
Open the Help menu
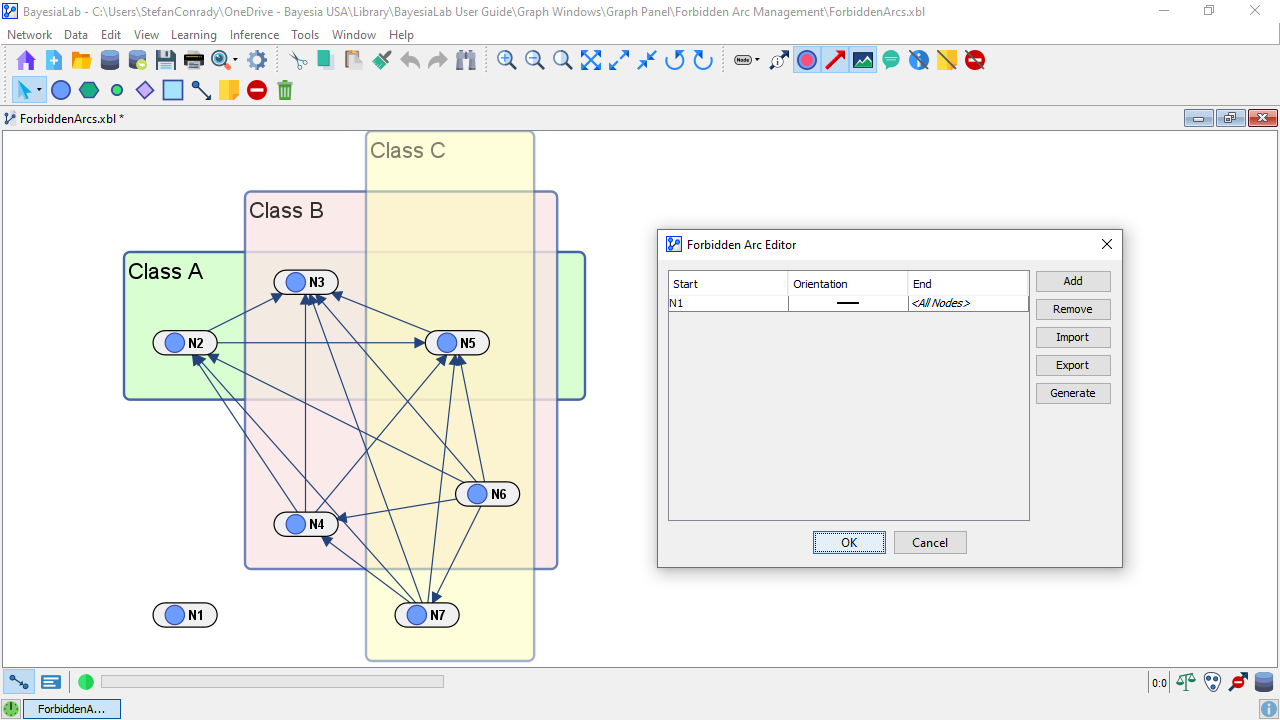pos(401,35)
